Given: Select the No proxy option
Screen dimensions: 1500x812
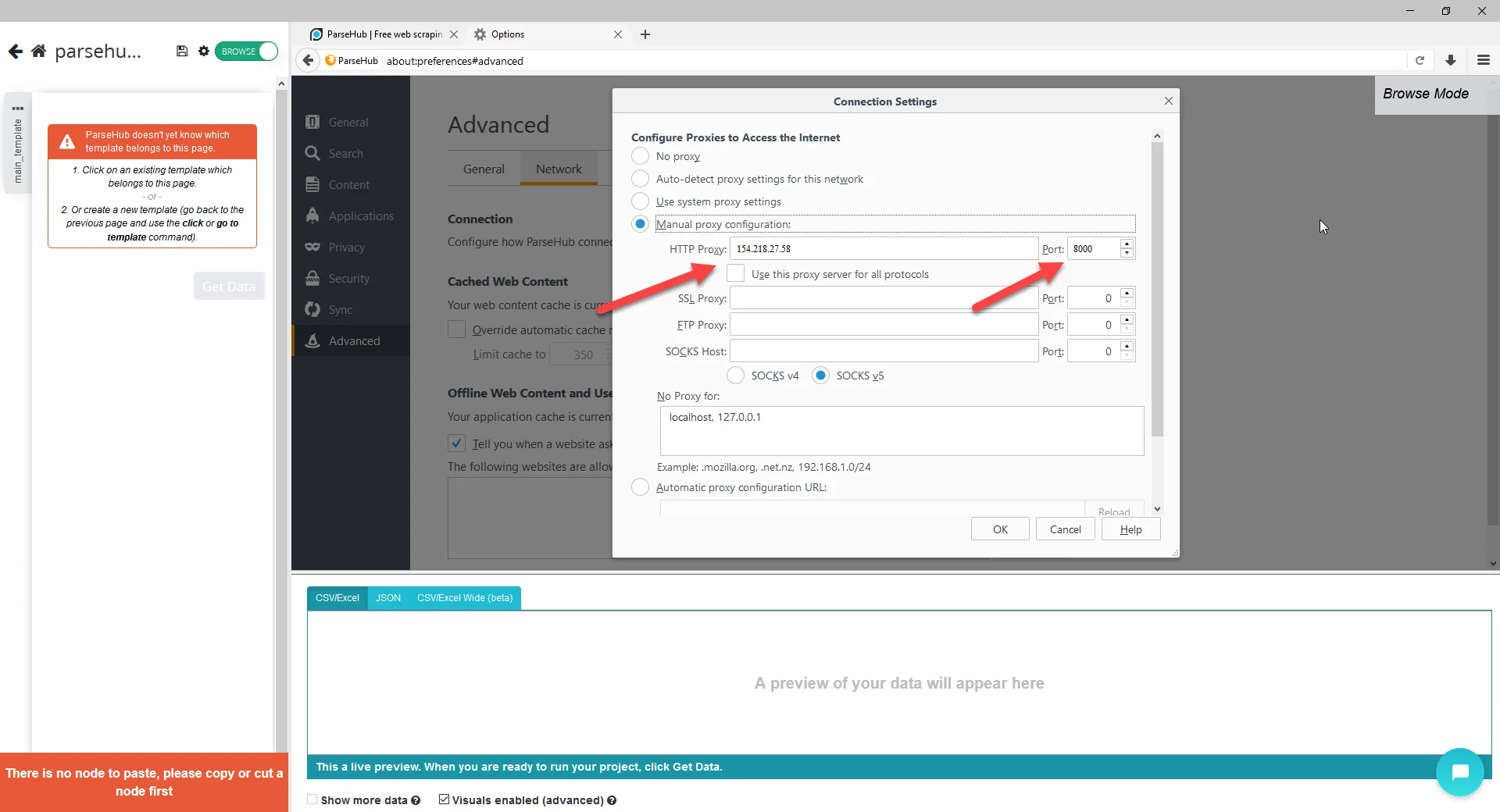Looking at the screenshot, I should pyautogui.click(x=640, y=156).
